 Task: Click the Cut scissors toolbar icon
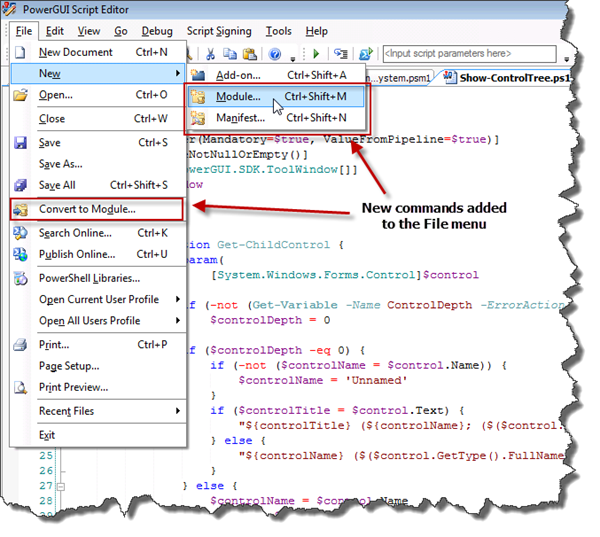click(x=210, y=54)
